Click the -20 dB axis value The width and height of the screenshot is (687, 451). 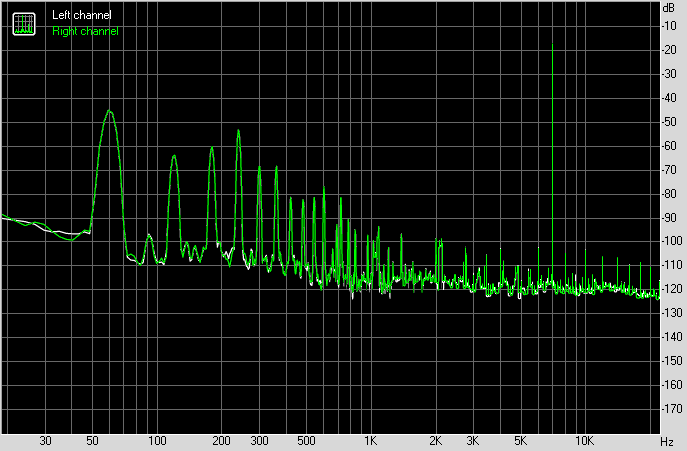coord(669,50)
